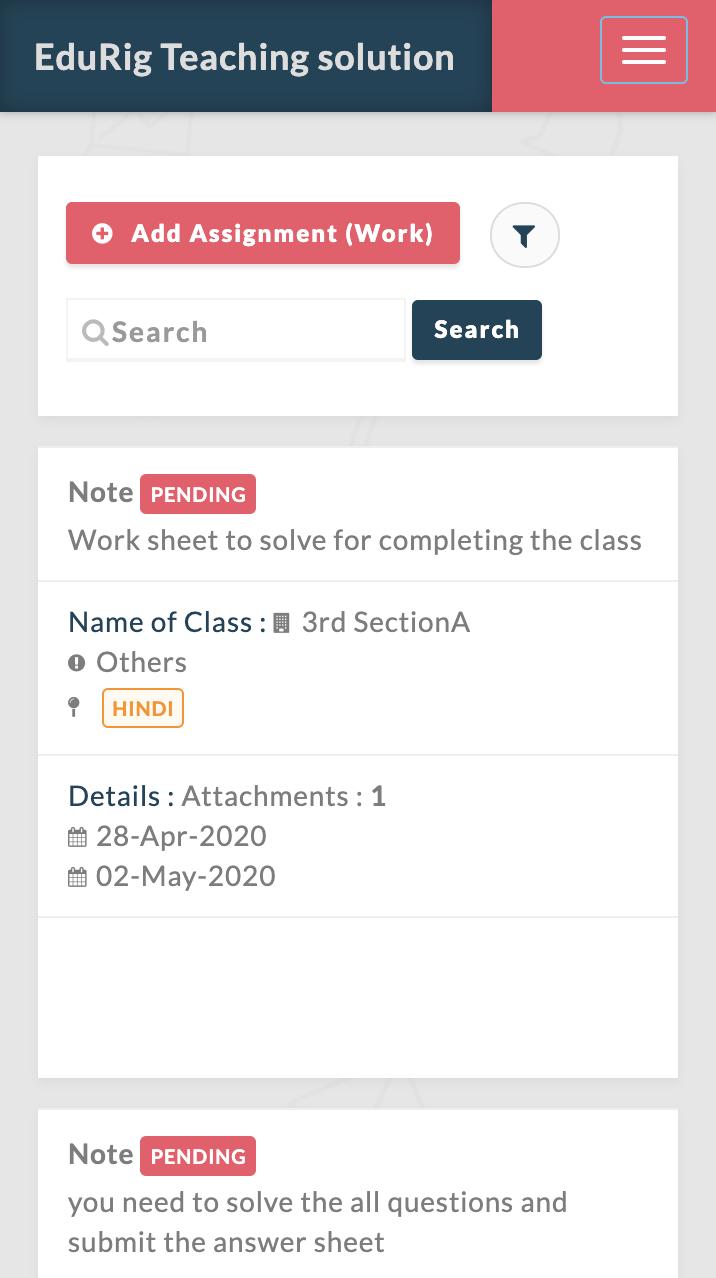
Task: Click the HINDI subject tag
Action: (143, 708)
